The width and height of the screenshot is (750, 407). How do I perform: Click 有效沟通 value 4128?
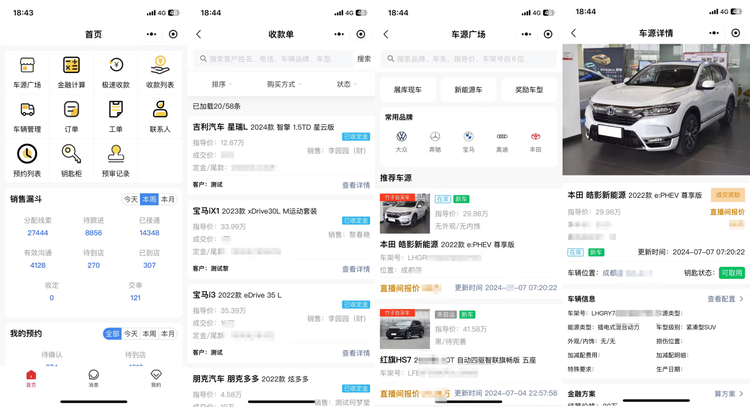[38, 265]
